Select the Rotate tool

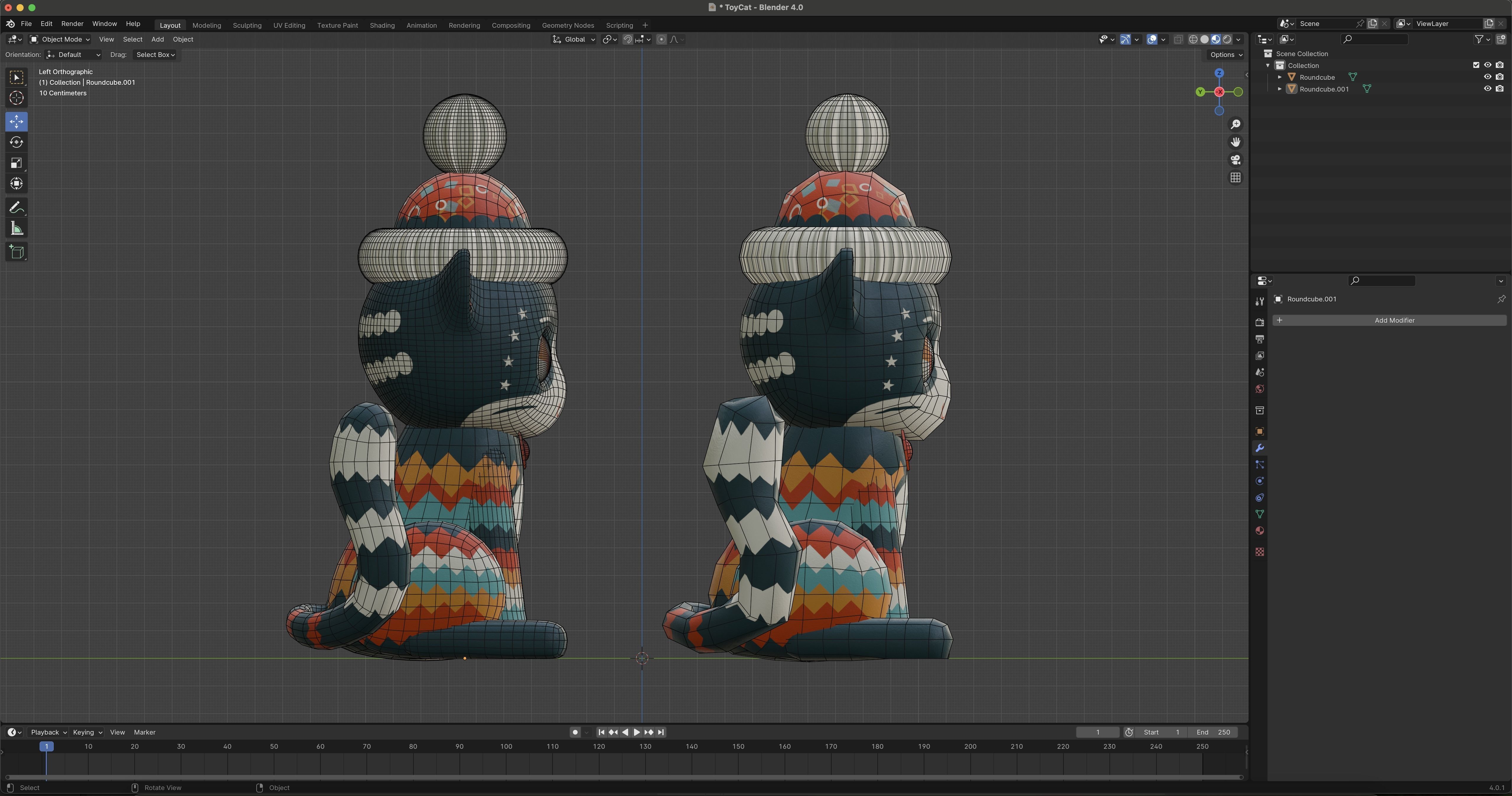17,142
